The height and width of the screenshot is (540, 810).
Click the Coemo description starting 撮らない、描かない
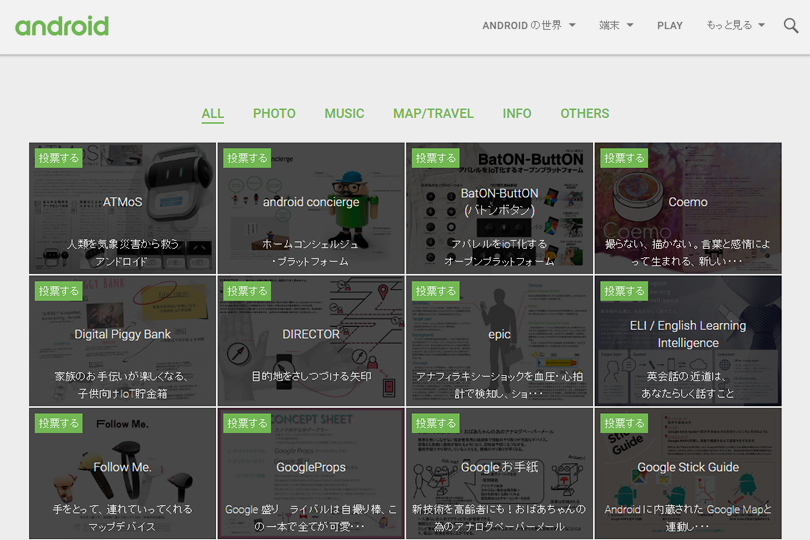[688, 253]
